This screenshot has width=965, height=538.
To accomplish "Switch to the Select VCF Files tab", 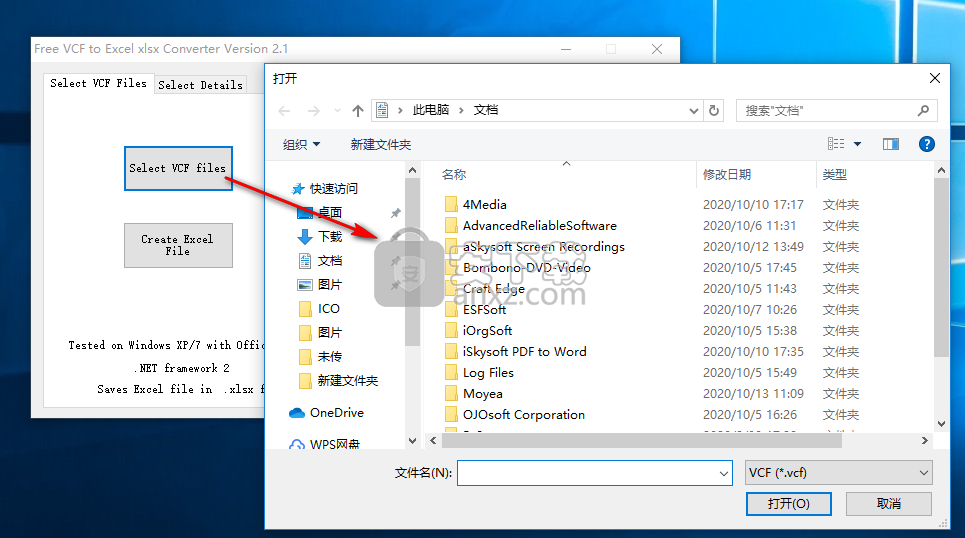I will click(x=98, y=83).
